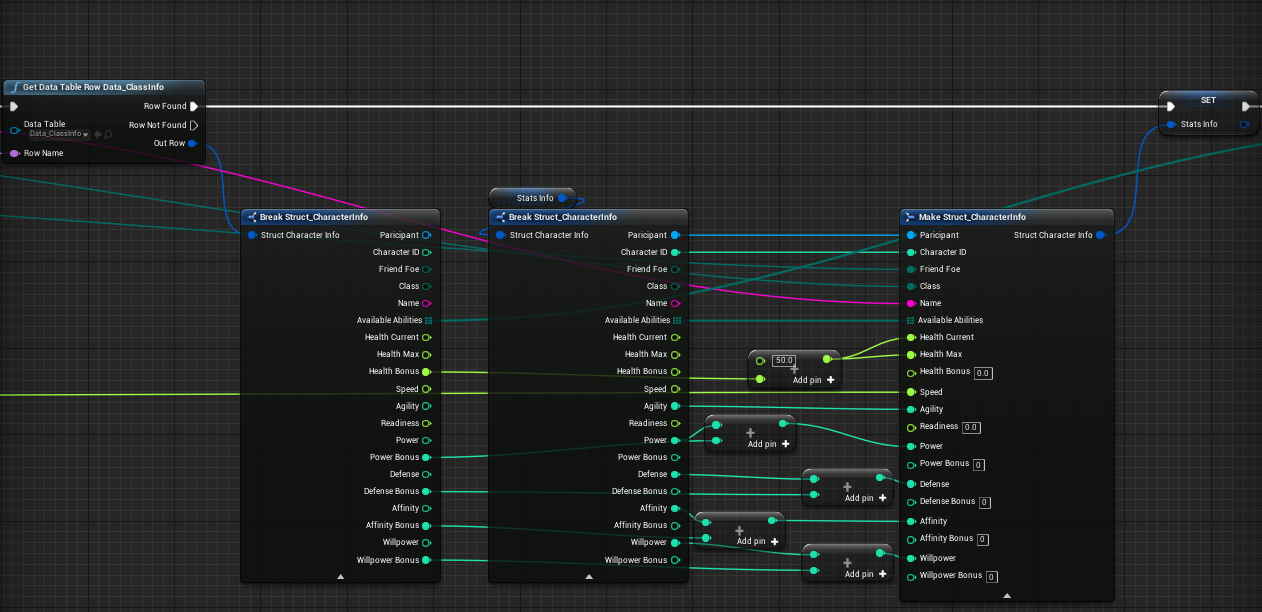Click the purple Row Name input pin
The width and height of the screenshot is (1262, 612).
(x=14, y=153)
